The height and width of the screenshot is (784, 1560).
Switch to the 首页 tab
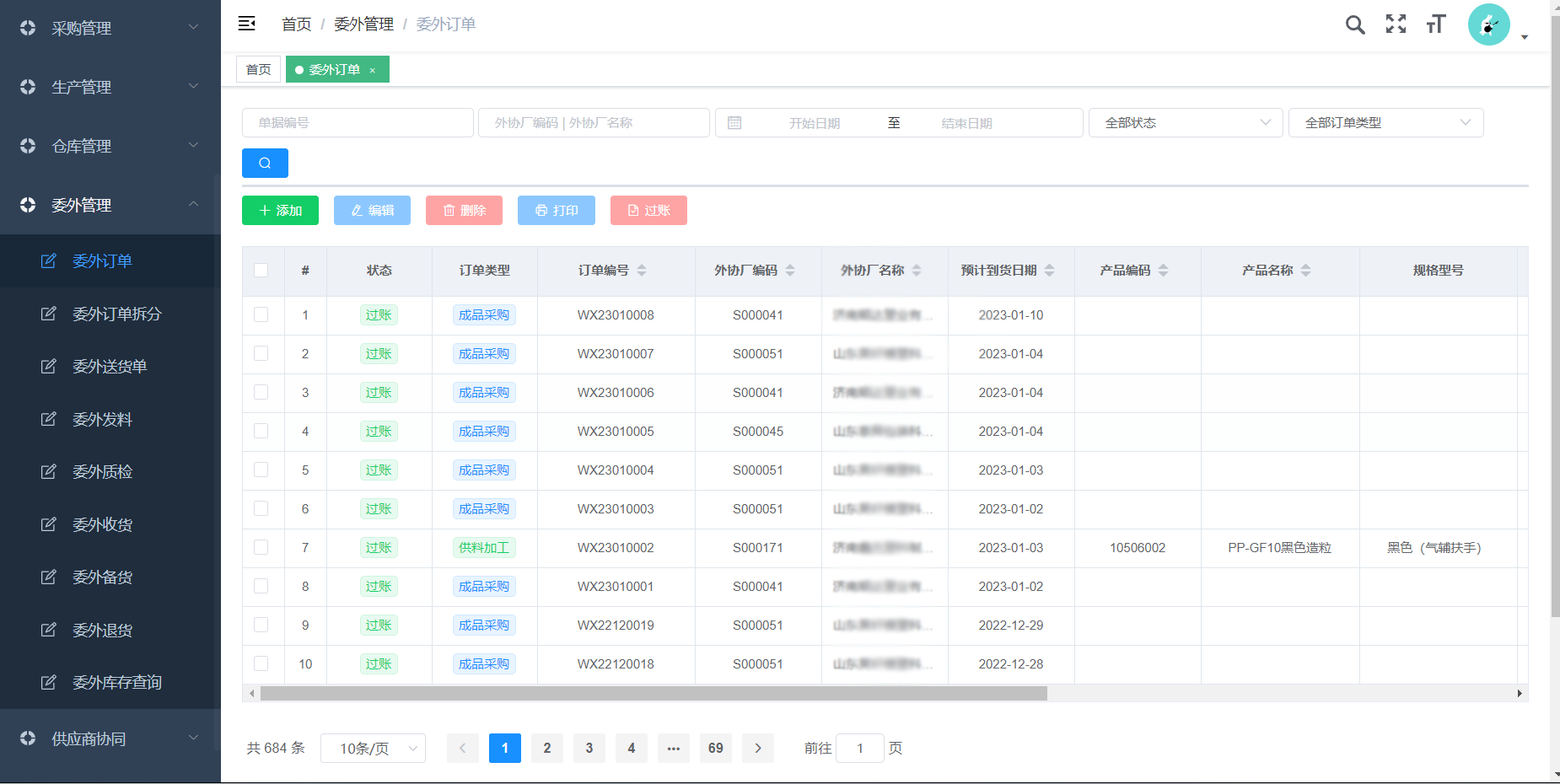tap(259, 70)
